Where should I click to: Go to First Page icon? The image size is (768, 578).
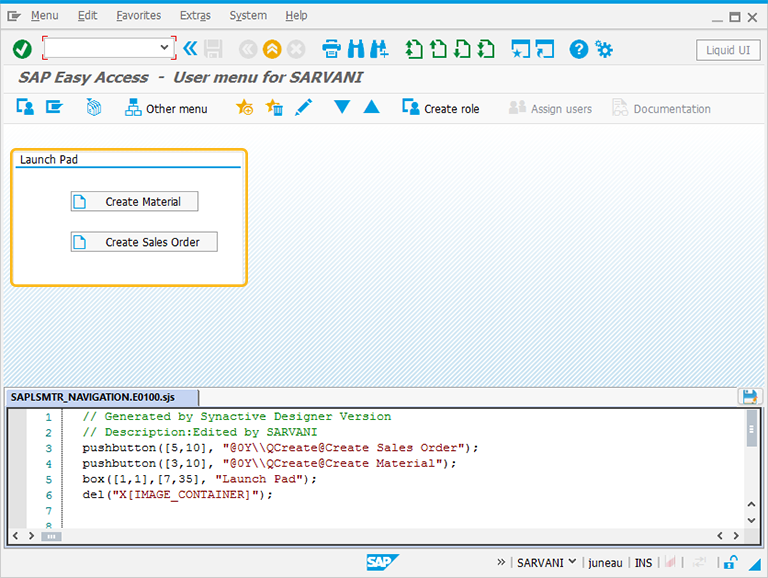click(x=414, y=49)
